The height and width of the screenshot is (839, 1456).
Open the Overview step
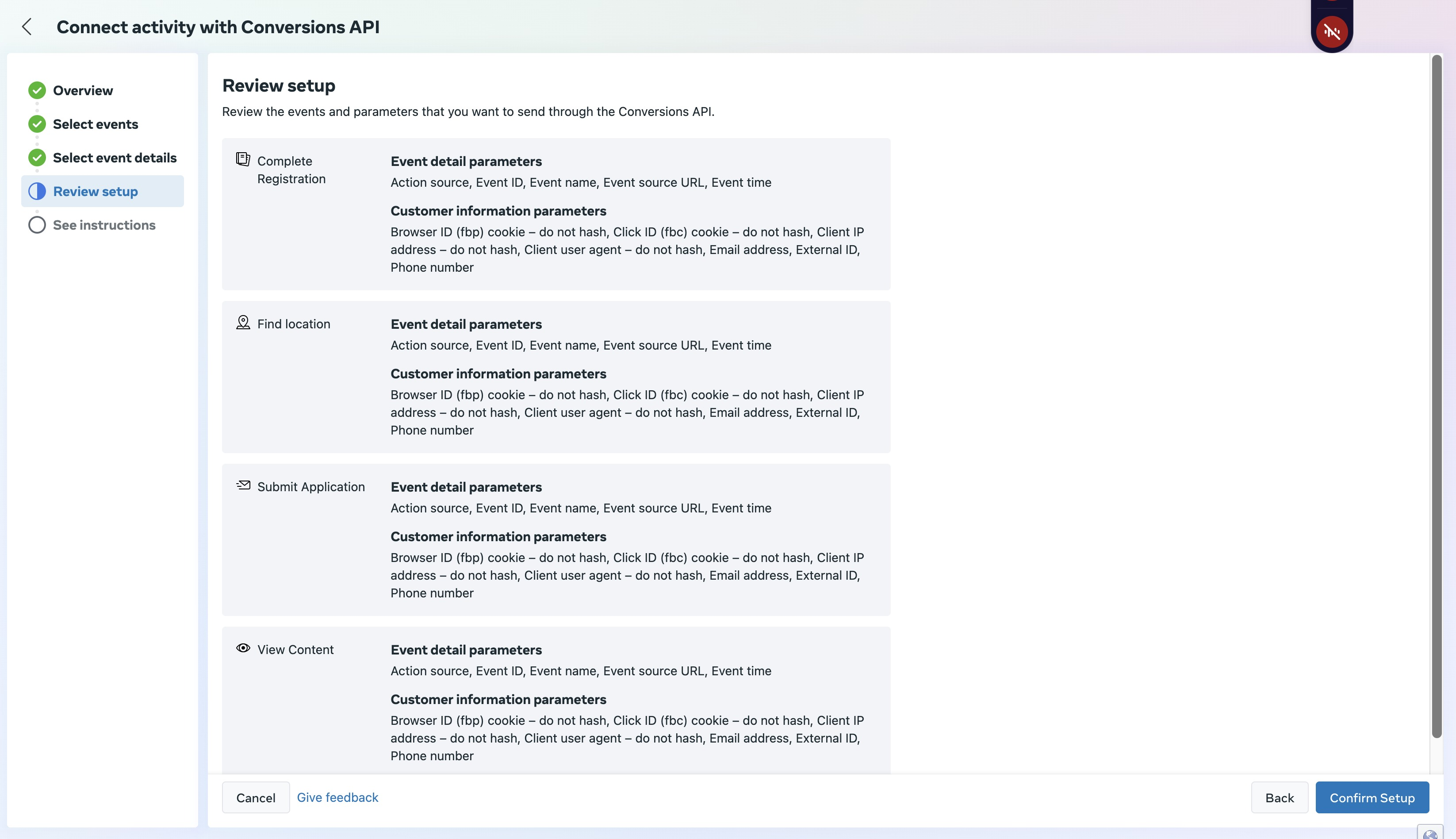(83, 90)
